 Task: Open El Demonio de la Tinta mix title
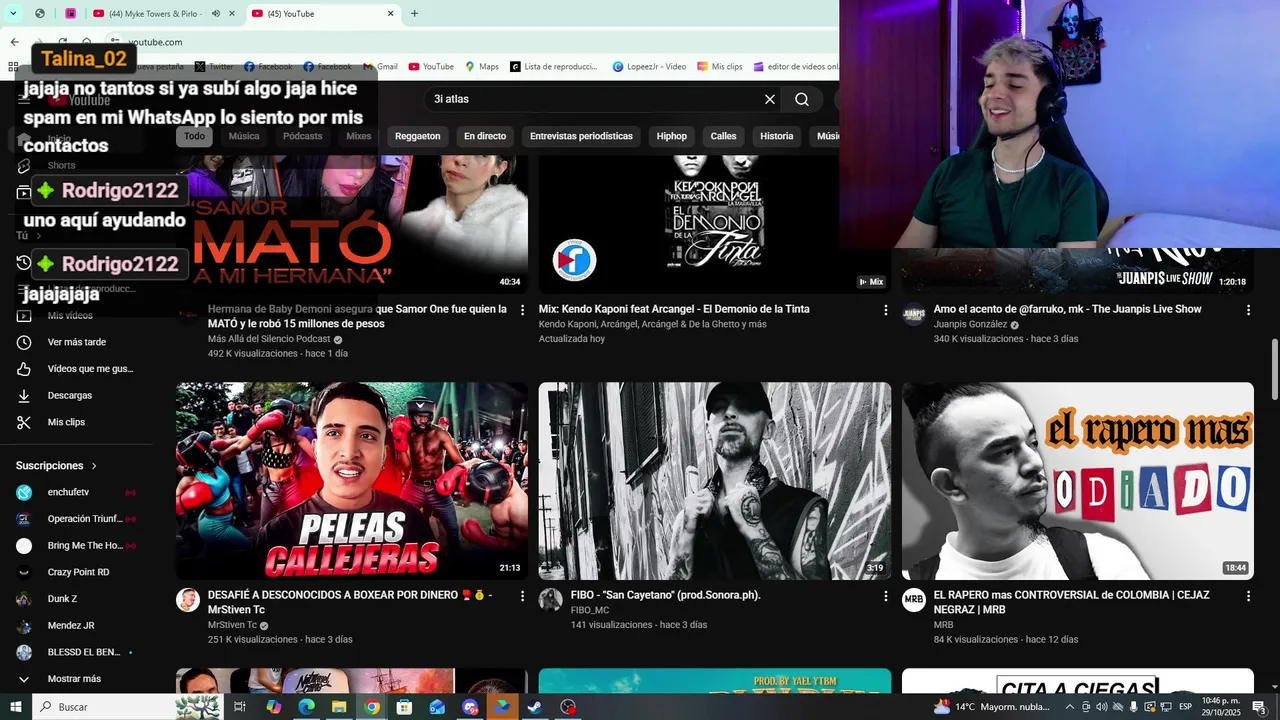(x=674, y=309)
